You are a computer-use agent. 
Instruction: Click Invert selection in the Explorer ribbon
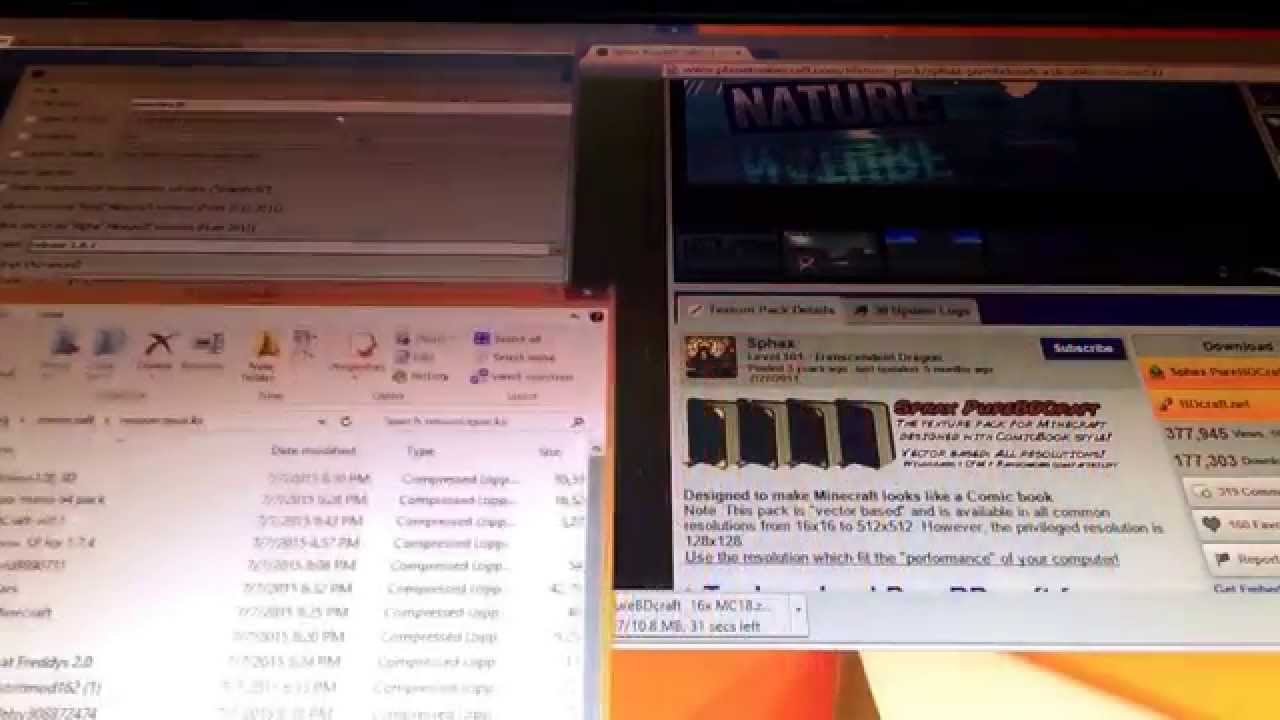click(522, 377)
